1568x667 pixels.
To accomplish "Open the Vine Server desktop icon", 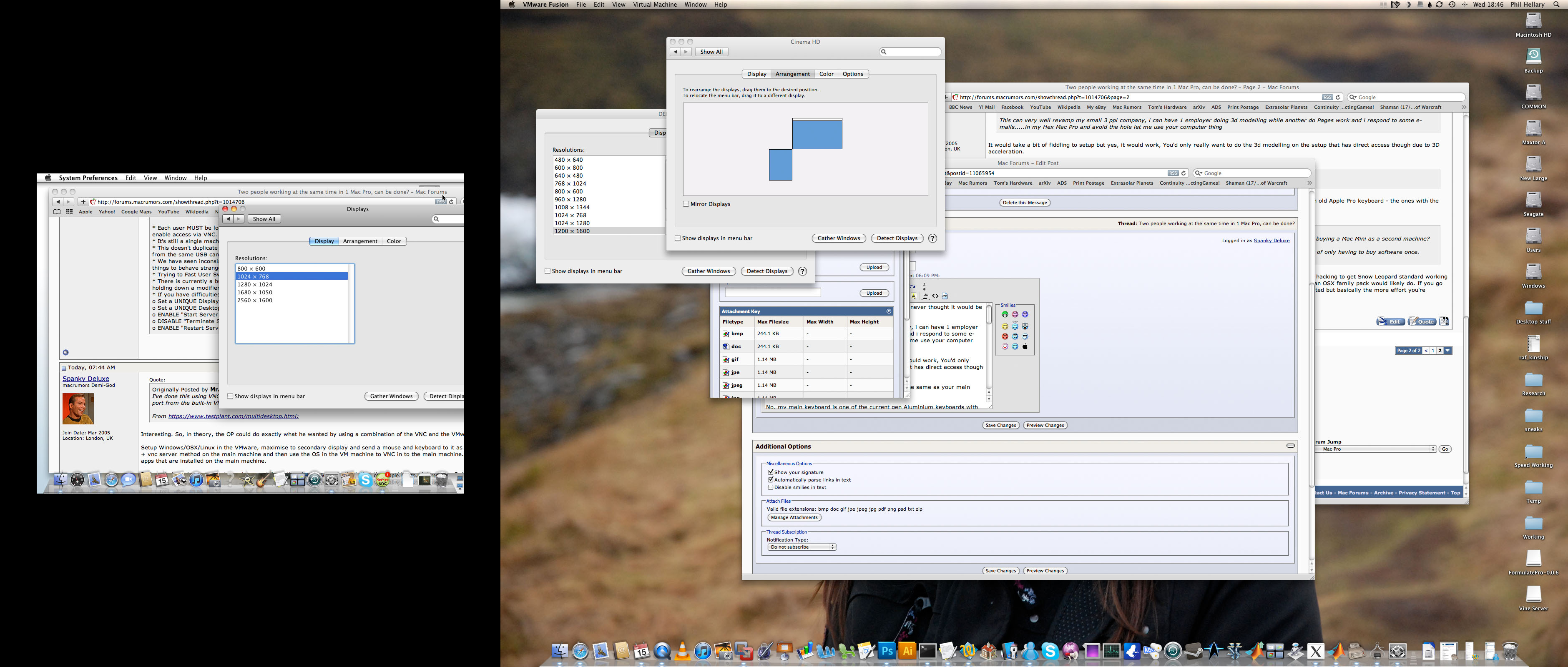I will (1533, 594).
